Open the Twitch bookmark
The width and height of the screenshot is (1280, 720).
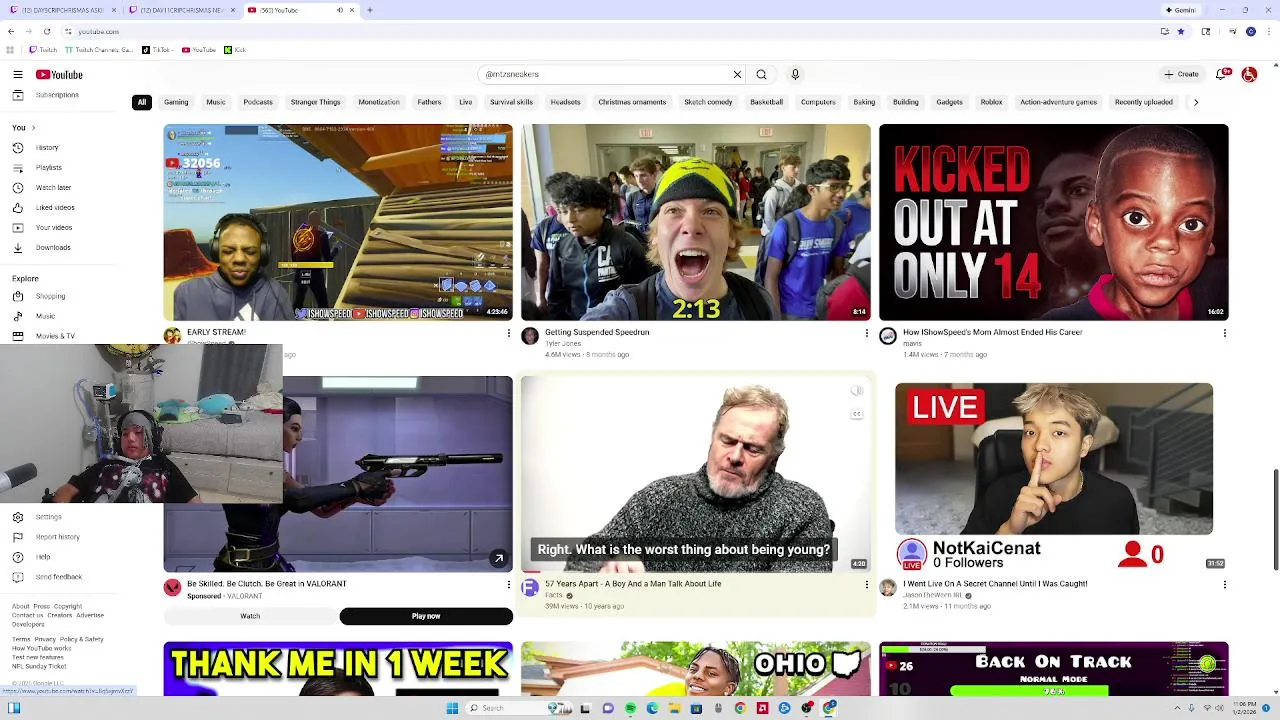tap(43, 50)
